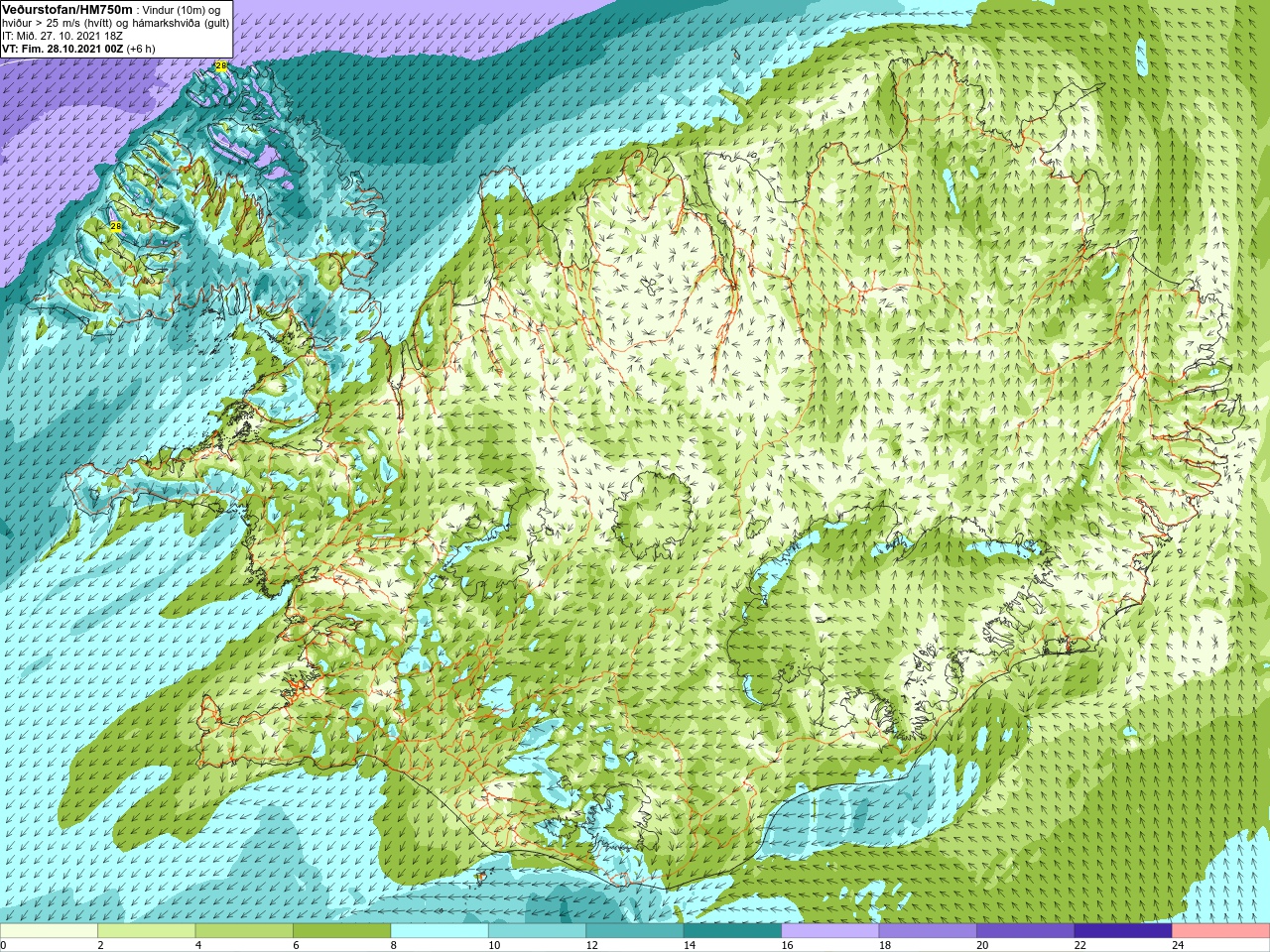Click the legend scale label '0'
The image size is (1270, 952).
click(x=4, y=946)
